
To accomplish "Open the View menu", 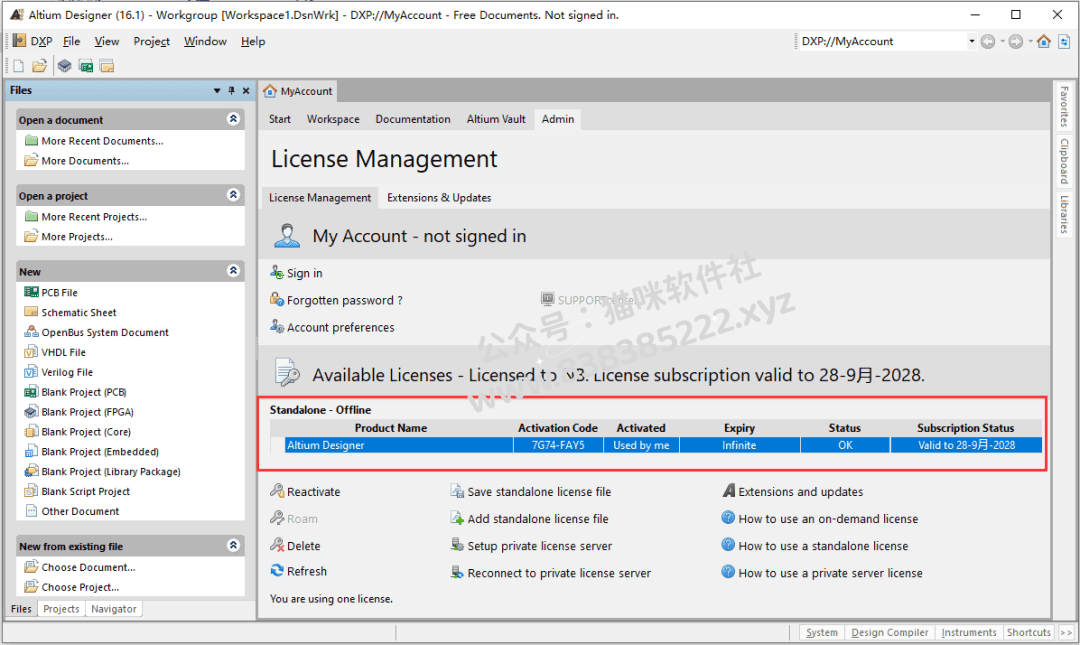I will 107,41.
